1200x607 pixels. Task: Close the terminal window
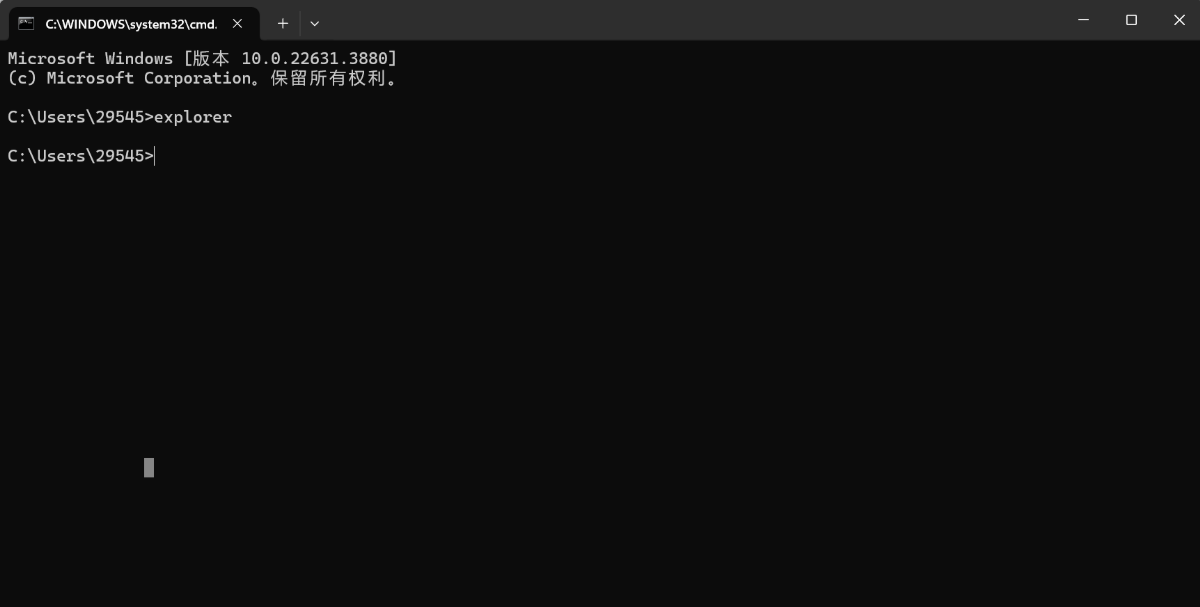pos(1177,20)
